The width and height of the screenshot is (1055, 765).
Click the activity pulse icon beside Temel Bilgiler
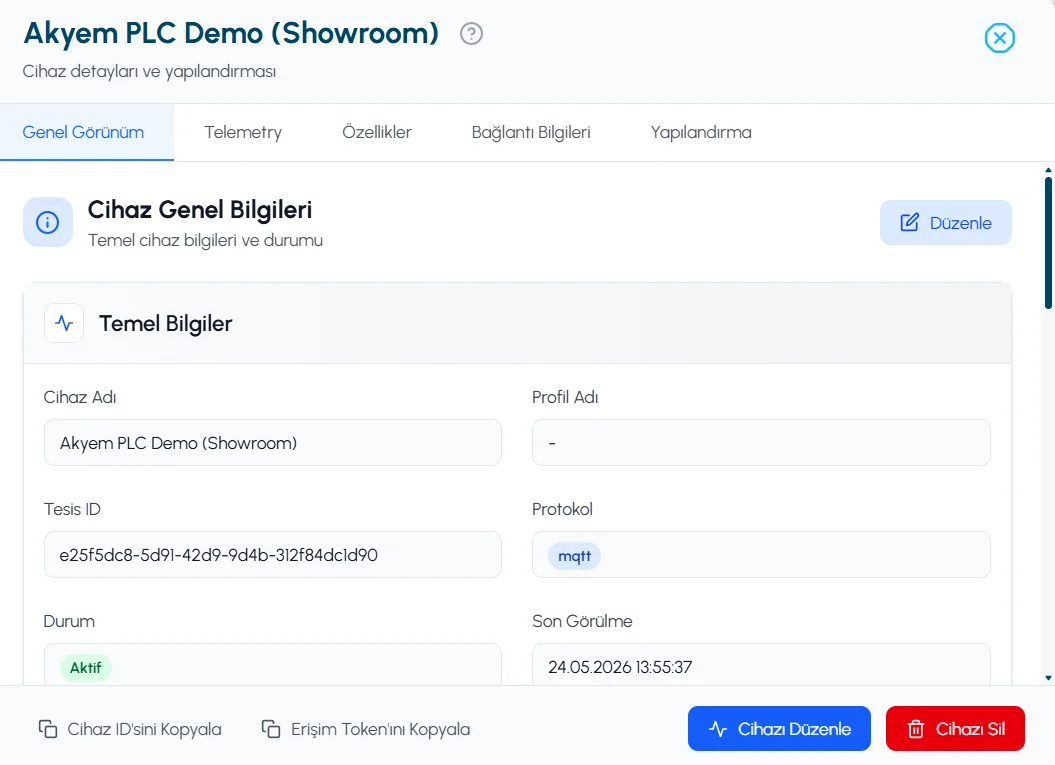(64, 323)
